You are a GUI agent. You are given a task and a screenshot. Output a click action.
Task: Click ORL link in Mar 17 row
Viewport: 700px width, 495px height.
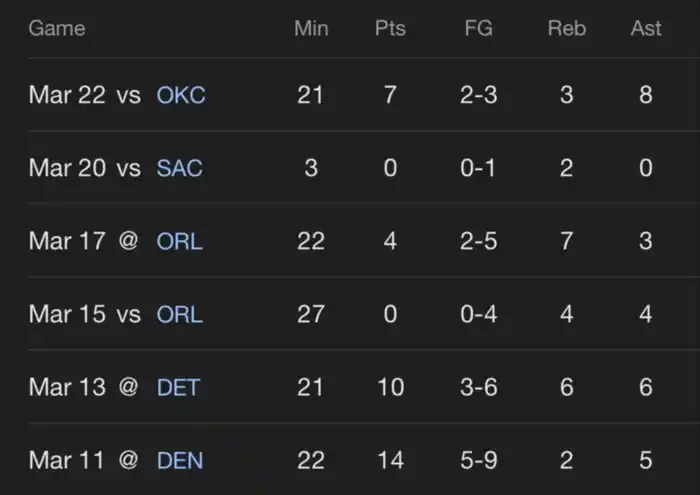click(179, 241)
